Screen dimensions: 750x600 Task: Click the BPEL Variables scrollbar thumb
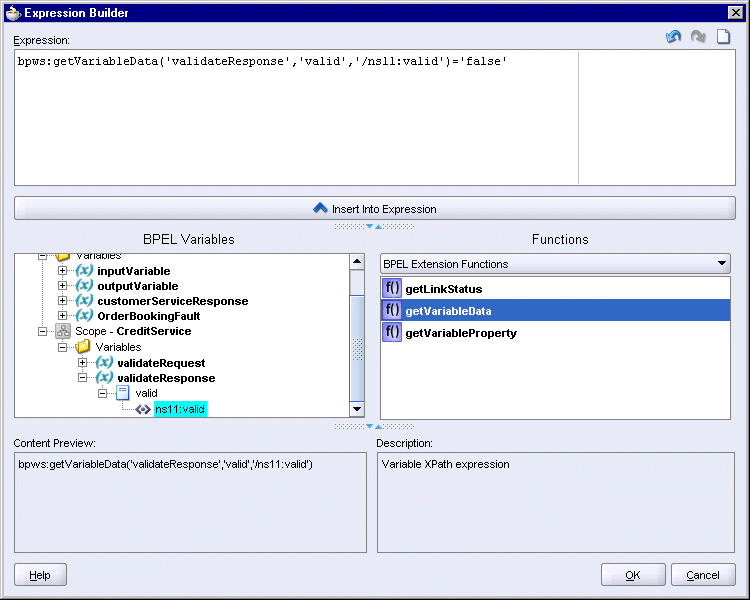(357, 348)
